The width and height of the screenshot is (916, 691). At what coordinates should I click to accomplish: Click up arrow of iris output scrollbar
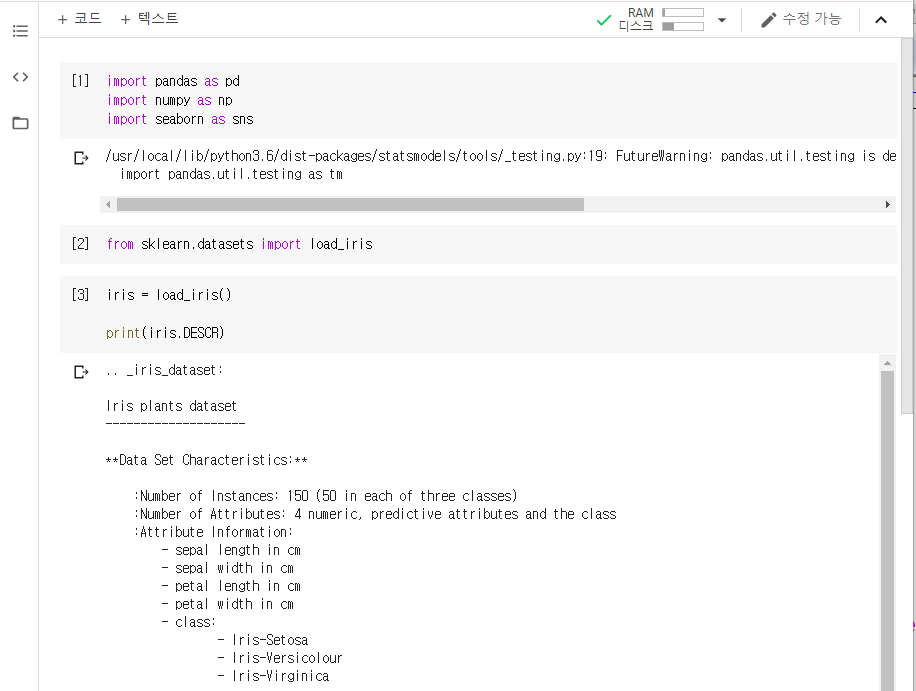click(x=887, y=363)
